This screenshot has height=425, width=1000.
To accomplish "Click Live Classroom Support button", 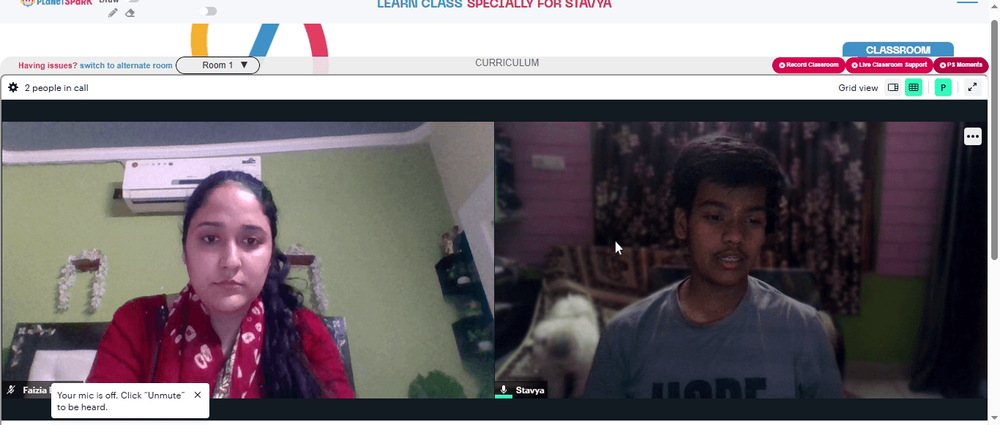I will (889, 65).
